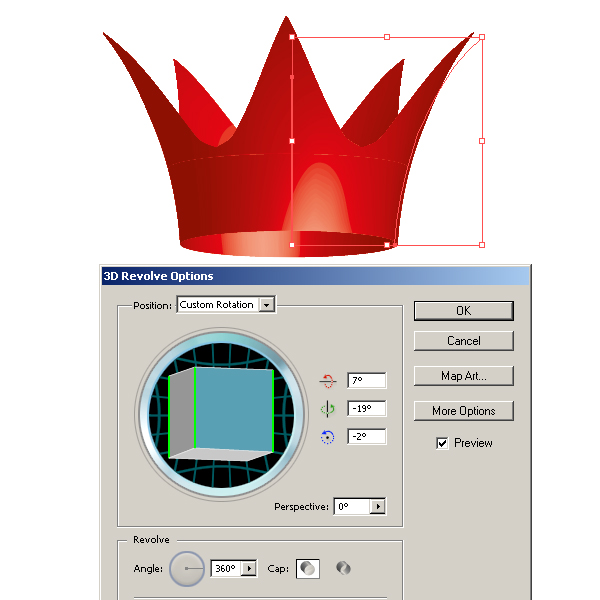Click the right-middle bounding box handle
Viewport: 600px width, 600px height.
pyautogui.click(x=482, y=141)
